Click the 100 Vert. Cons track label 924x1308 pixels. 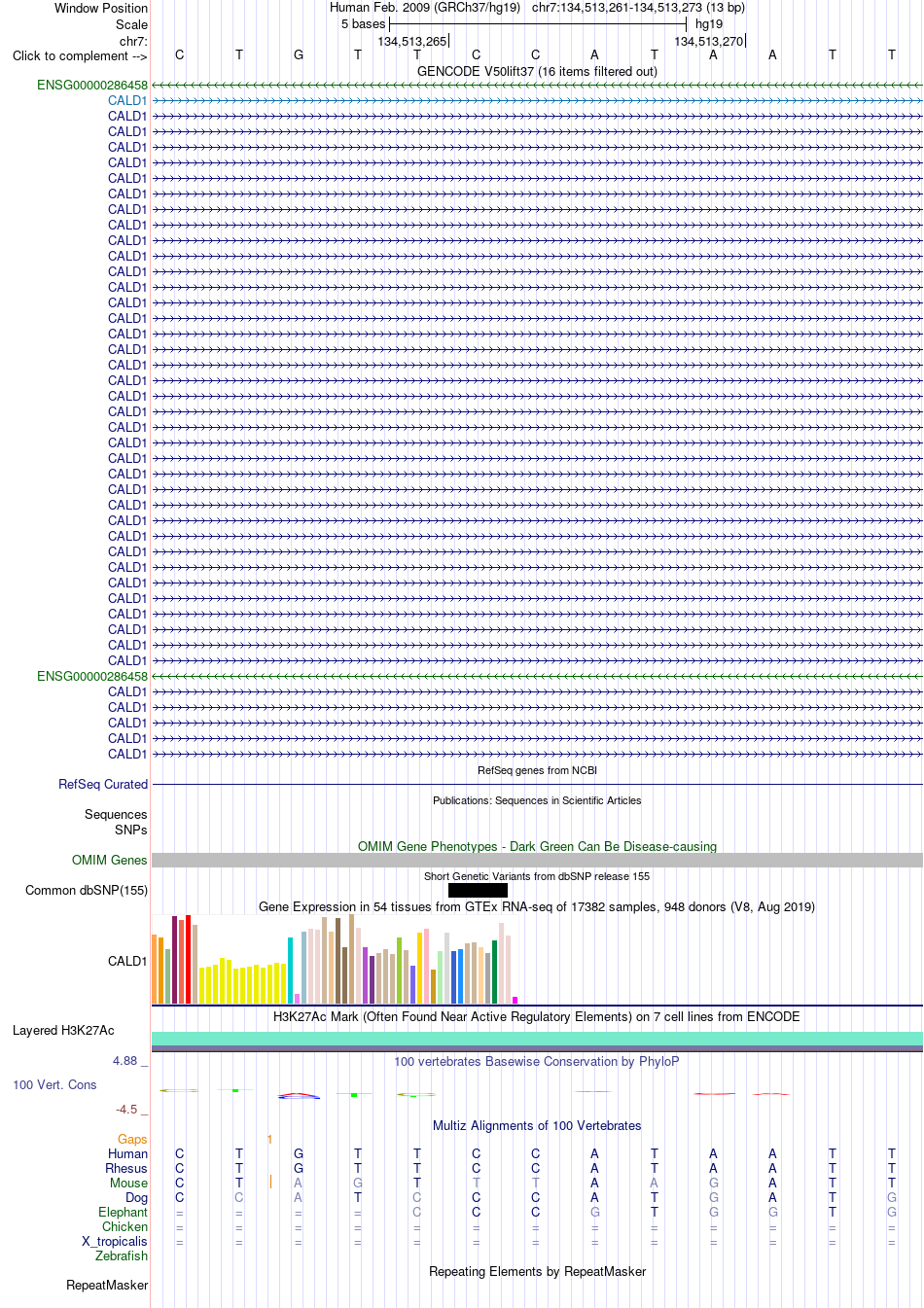(x=54, y=1084)
